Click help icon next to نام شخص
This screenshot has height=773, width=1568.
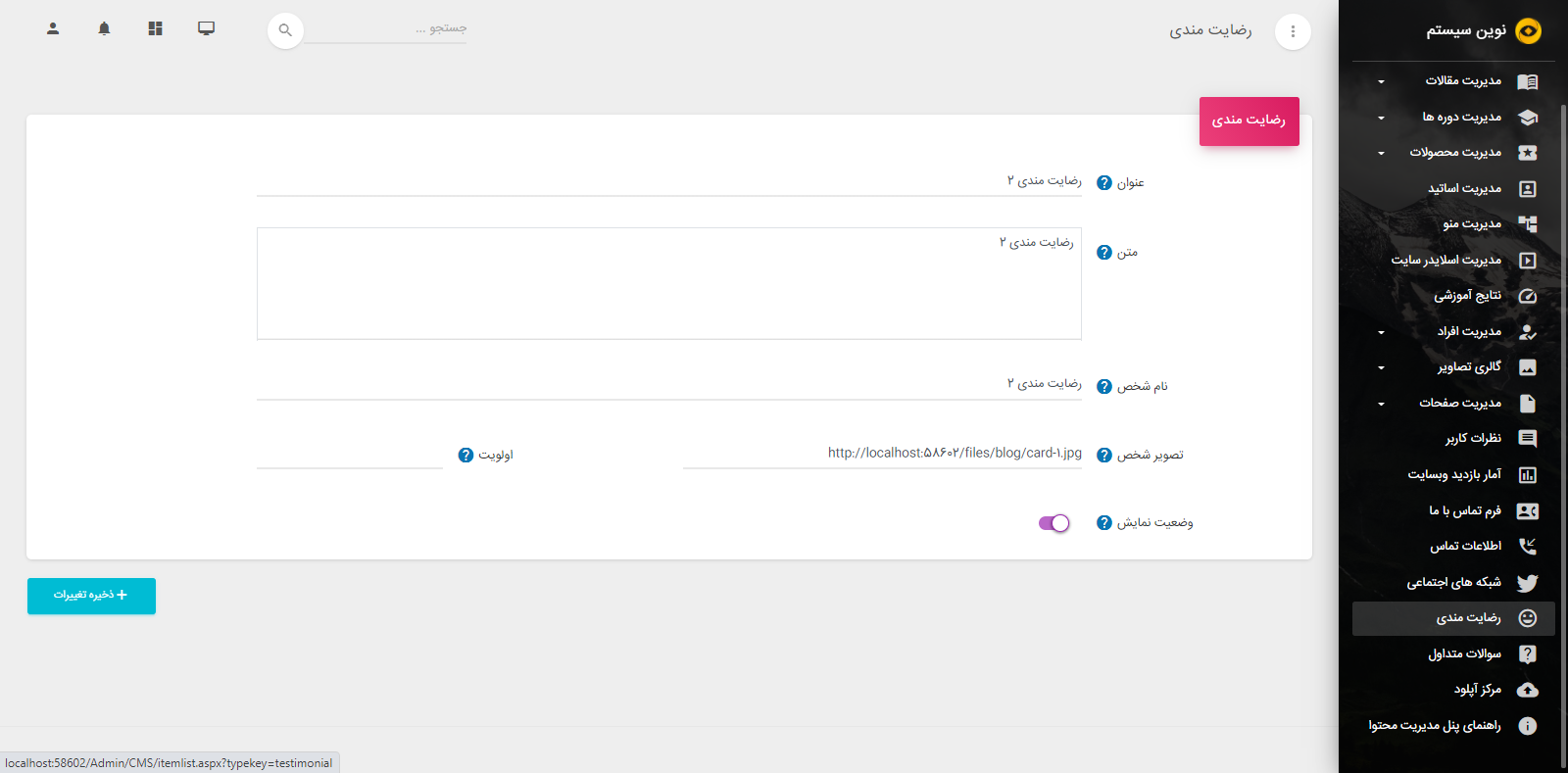pyautogui.click(x=1104, y=387)
